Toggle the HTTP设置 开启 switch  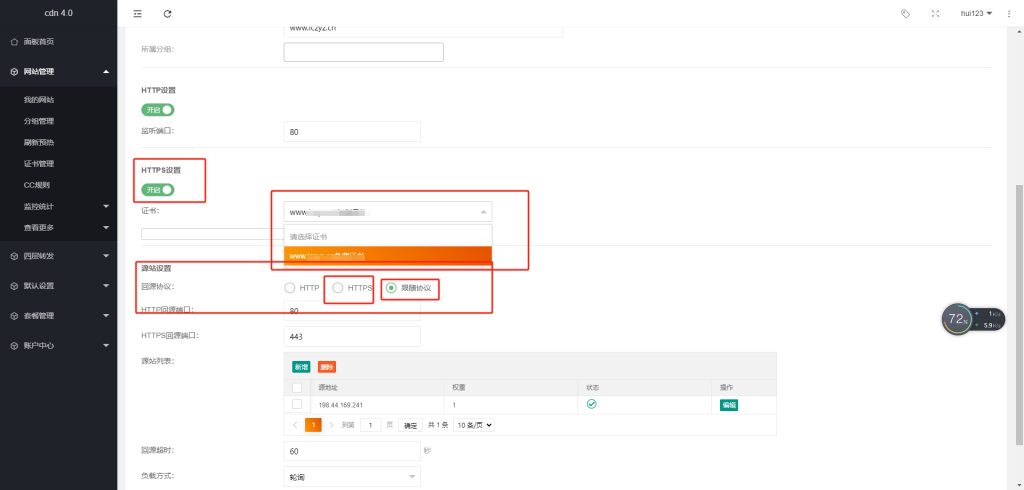coord(158,110)
